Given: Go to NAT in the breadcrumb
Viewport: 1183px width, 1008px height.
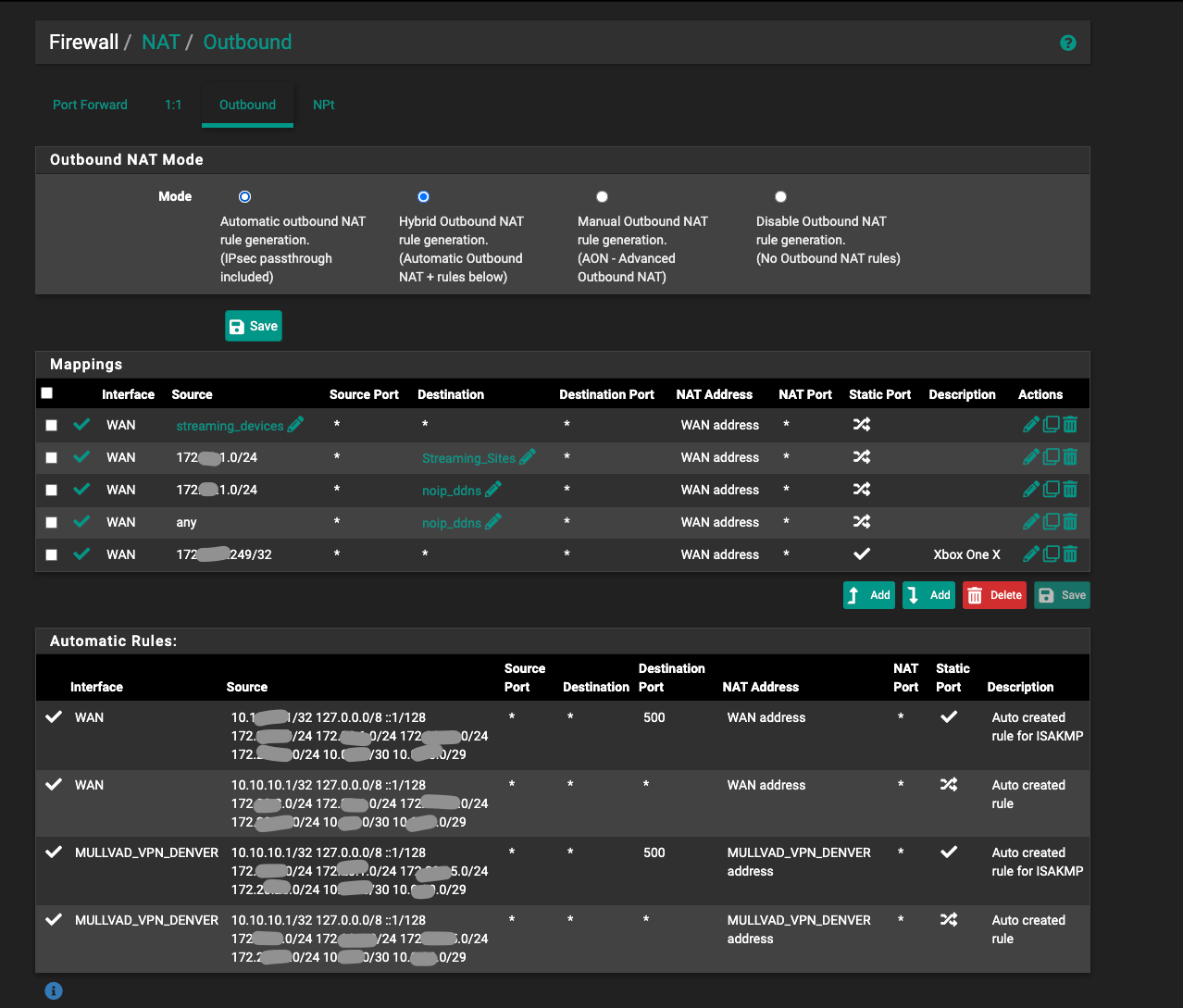Looking at the screenshot, I should [161, 42].
